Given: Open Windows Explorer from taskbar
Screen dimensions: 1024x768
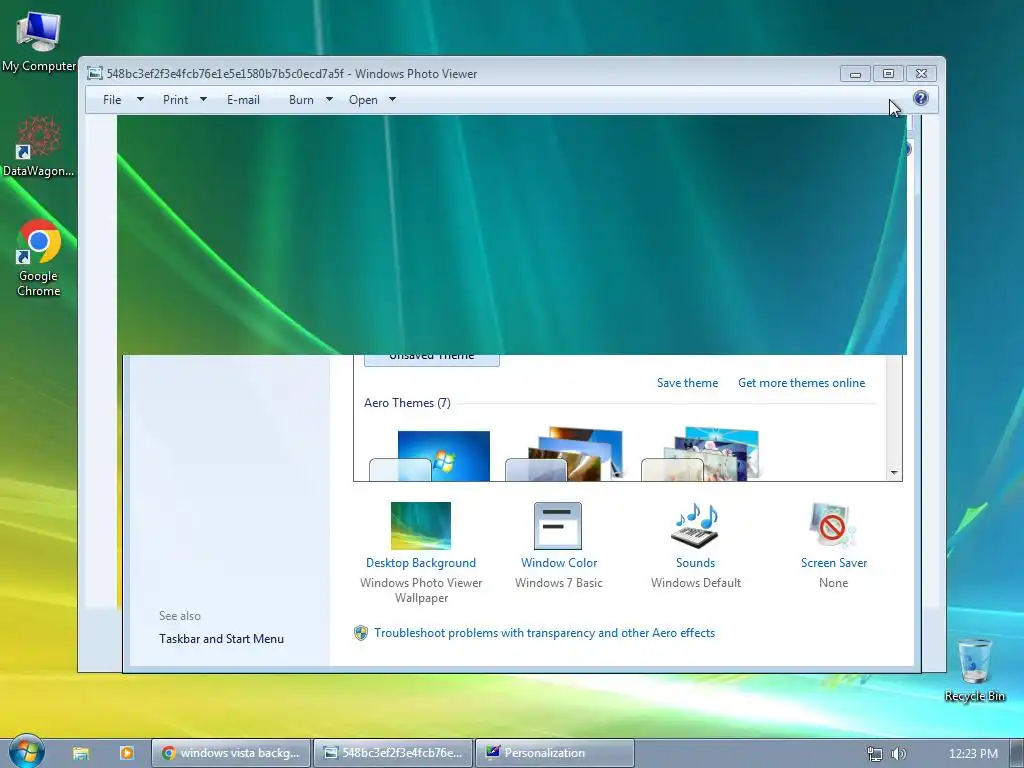Looking at the screenshot, I should 81,753.
